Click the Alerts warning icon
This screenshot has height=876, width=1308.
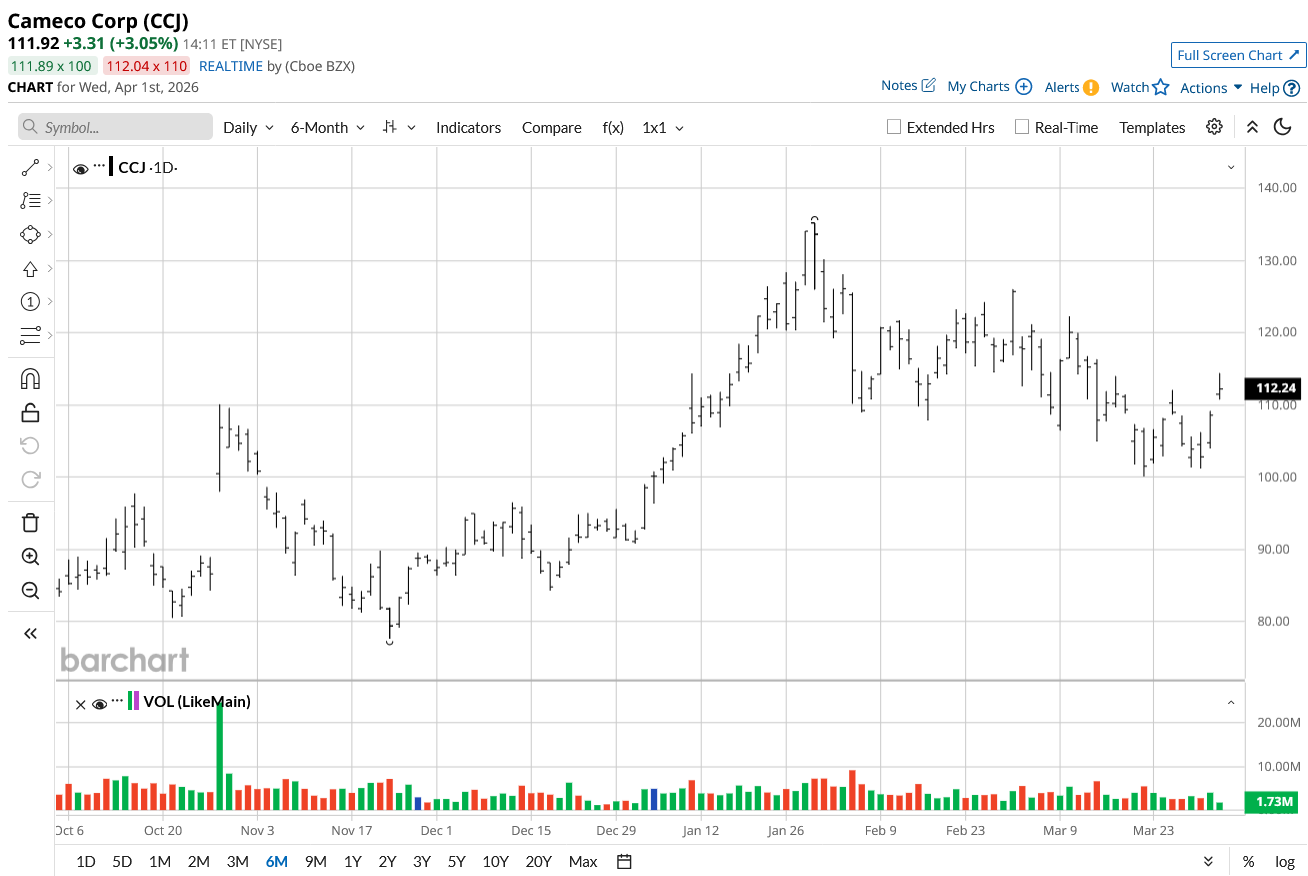1091,87
